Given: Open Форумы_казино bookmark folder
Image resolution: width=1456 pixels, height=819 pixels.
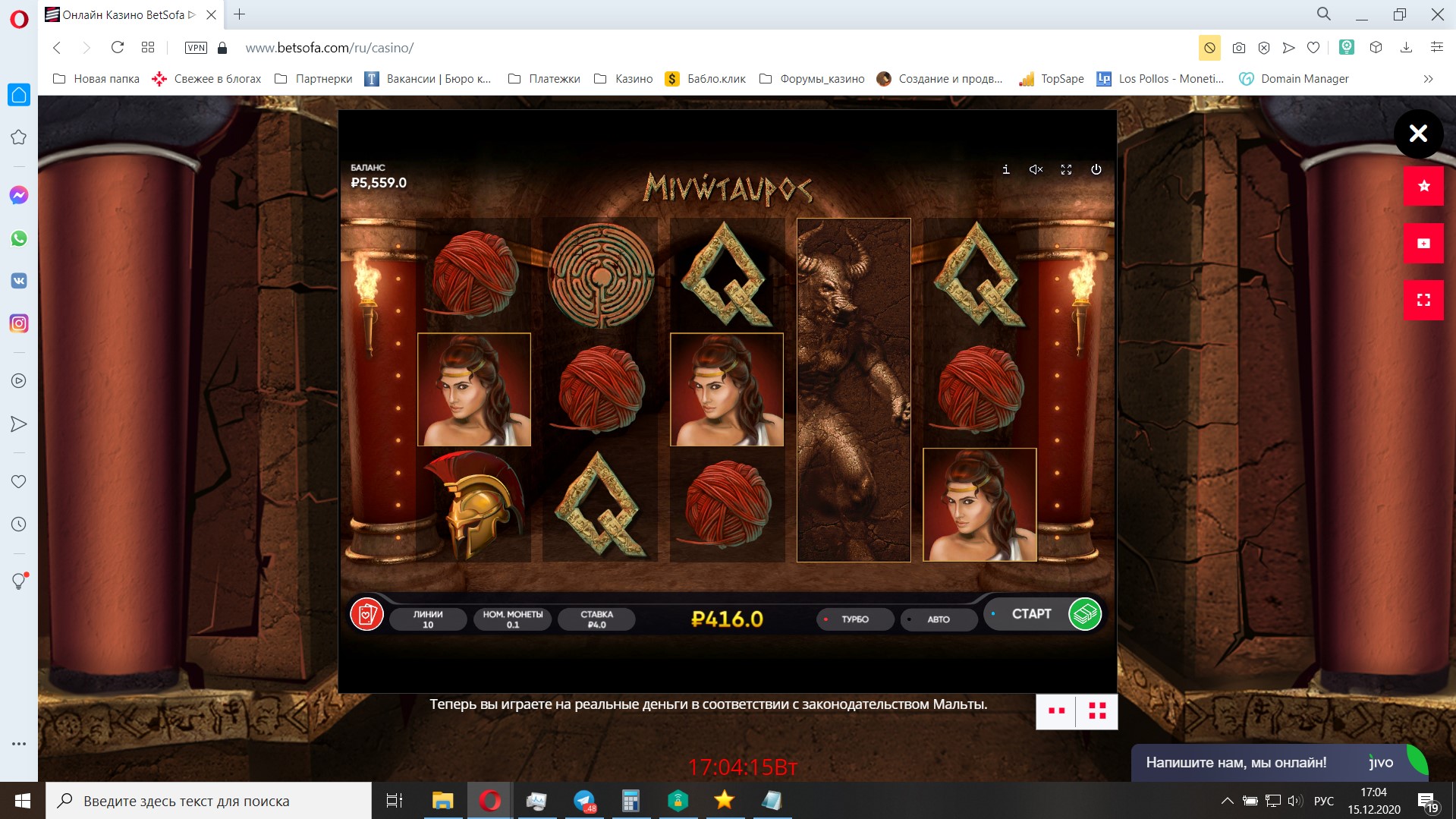Looking at the screenshot, I should [x=812, y=79].
